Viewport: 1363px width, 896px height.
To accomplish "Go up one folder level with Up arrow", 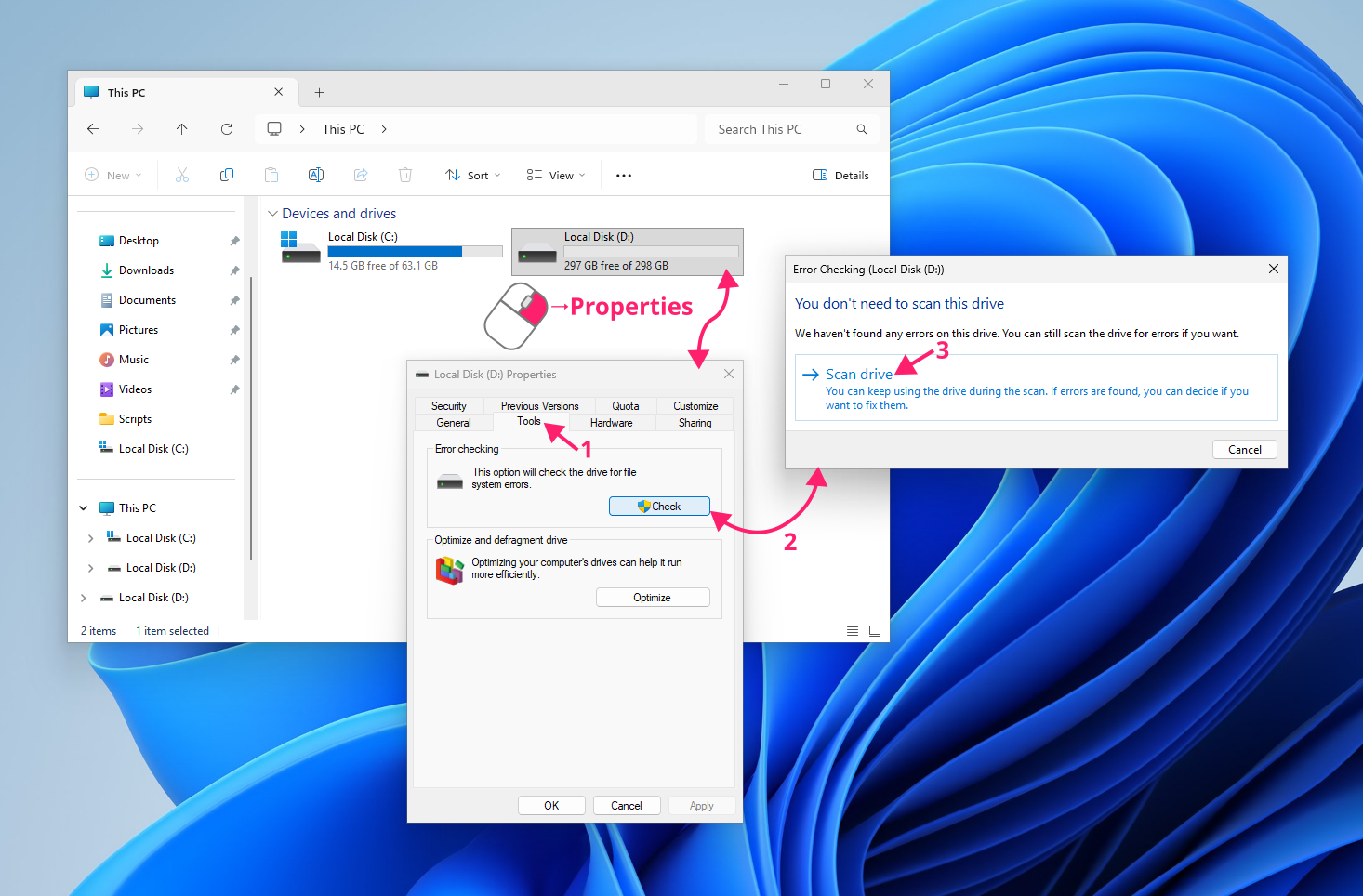I will (x=181, y=129).
